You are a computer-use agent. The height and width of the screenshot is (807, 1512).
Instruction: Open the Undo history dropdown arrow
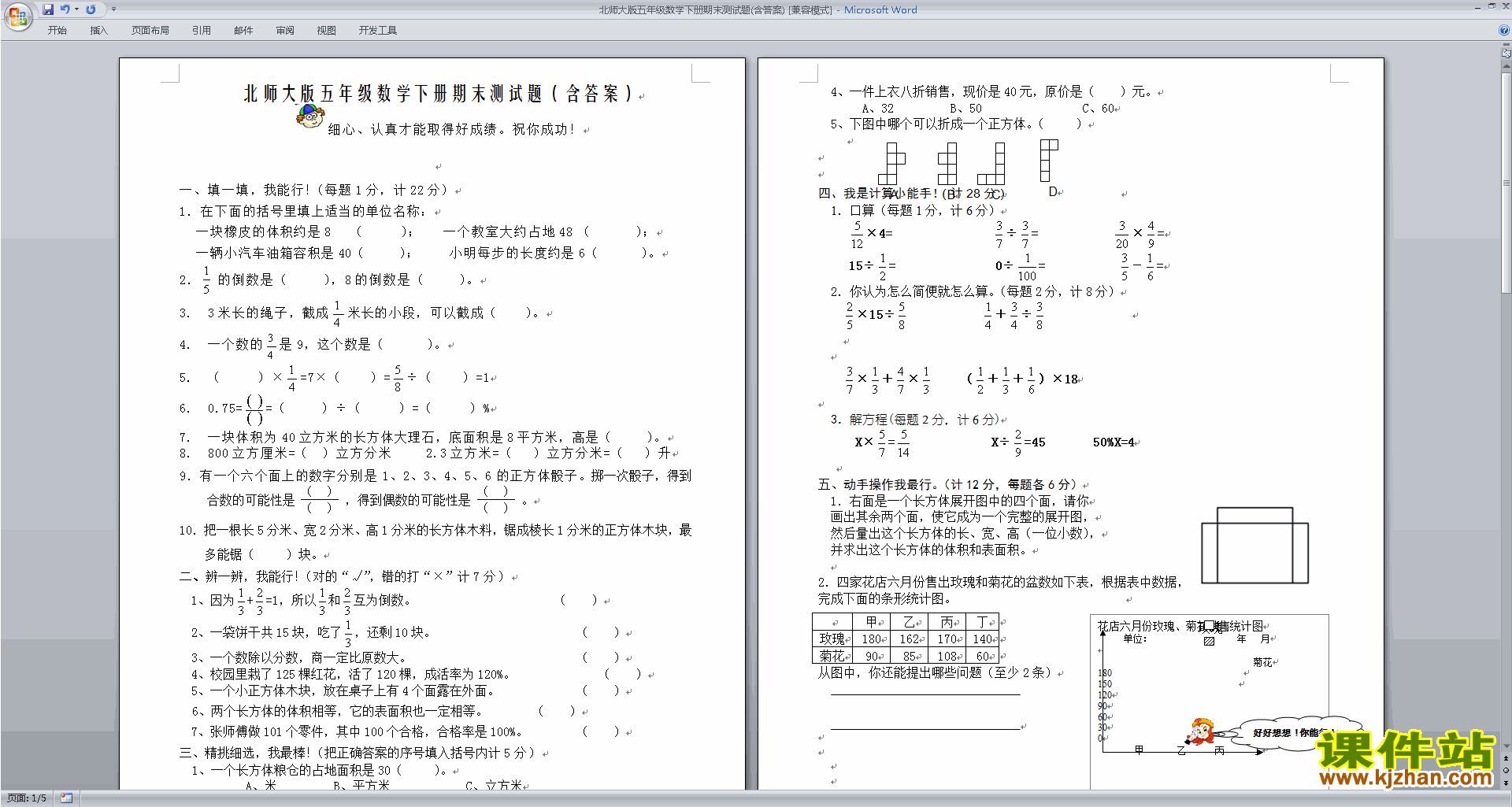tap(76, 9)
